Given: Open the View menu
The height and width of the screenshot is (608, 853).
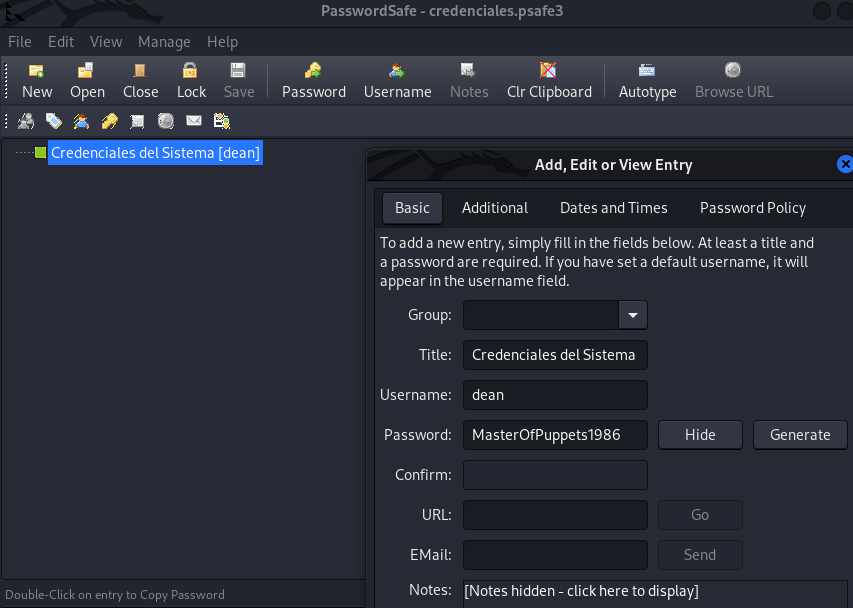Looking at the screenshot, I should tap(106, 41).
